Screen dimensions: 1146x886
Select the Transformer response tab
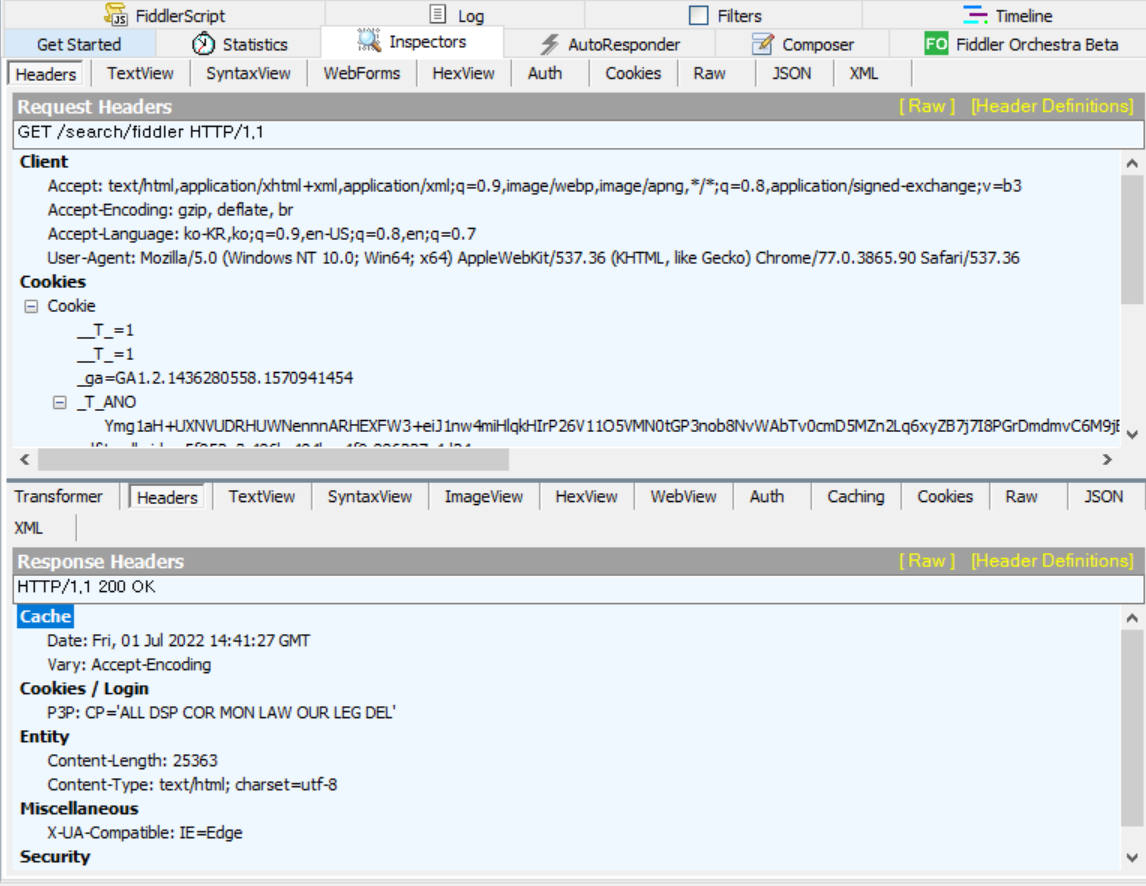click(58, 497)
